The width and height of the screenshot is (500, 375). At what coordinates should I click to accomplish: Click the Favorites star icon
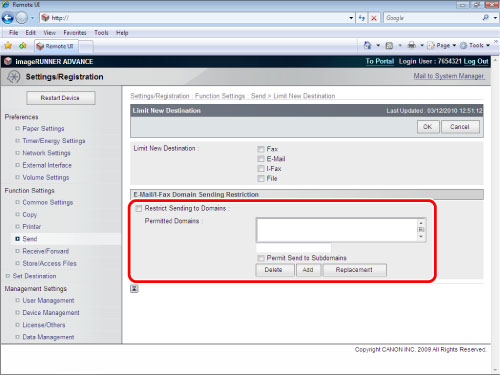(8, 46)
